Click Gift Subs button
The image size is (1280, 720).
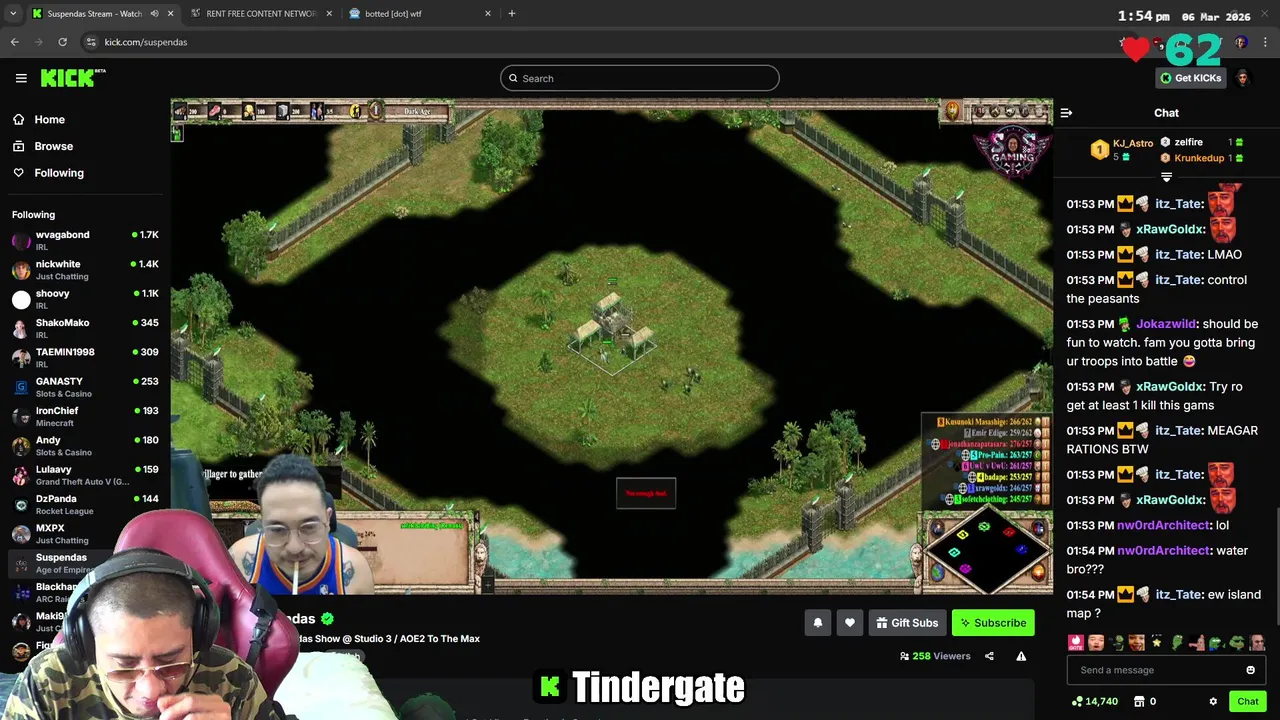tap(907, 623)
